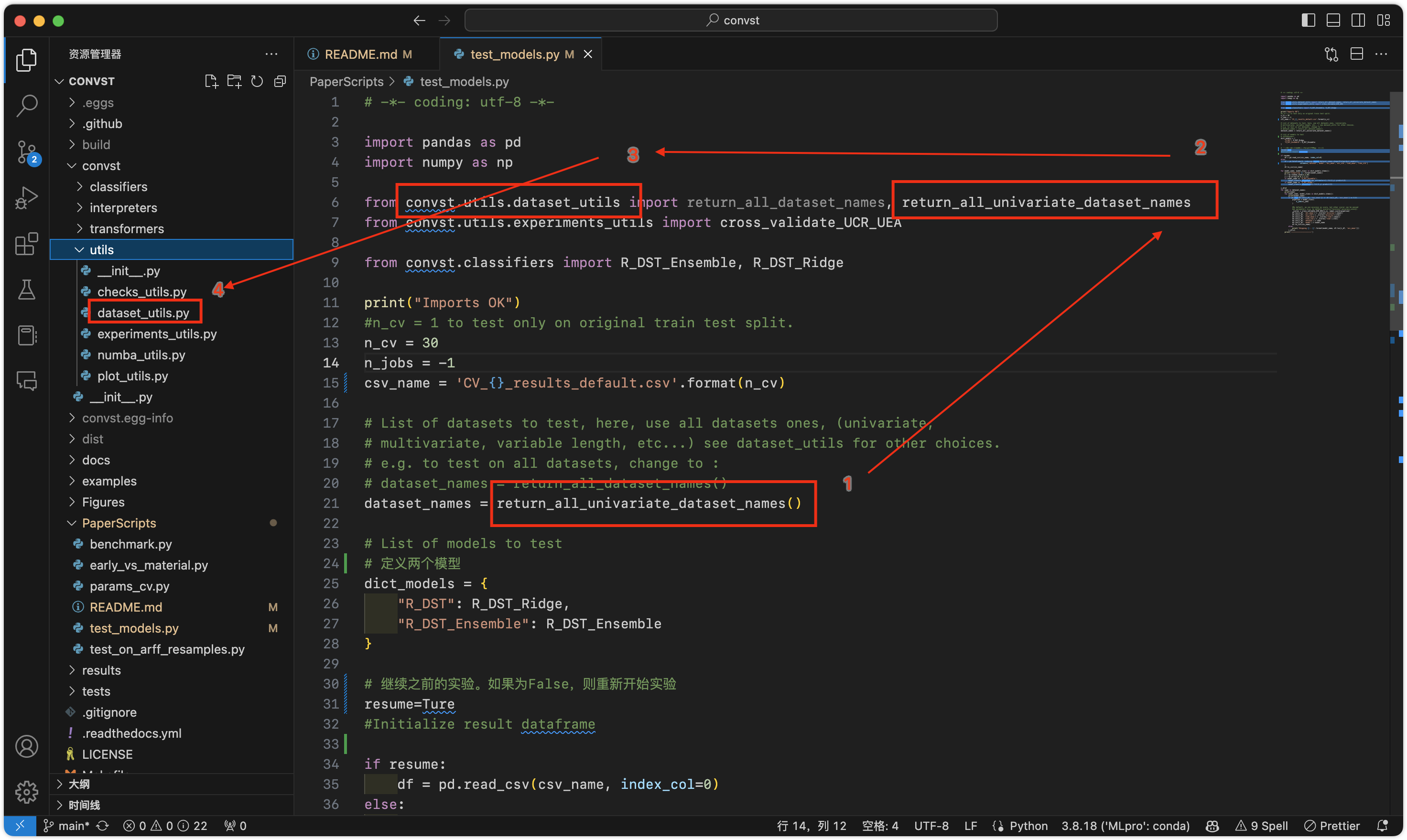Click Prettier formatter status item

pyautogui.click(x=1331, y=826)
